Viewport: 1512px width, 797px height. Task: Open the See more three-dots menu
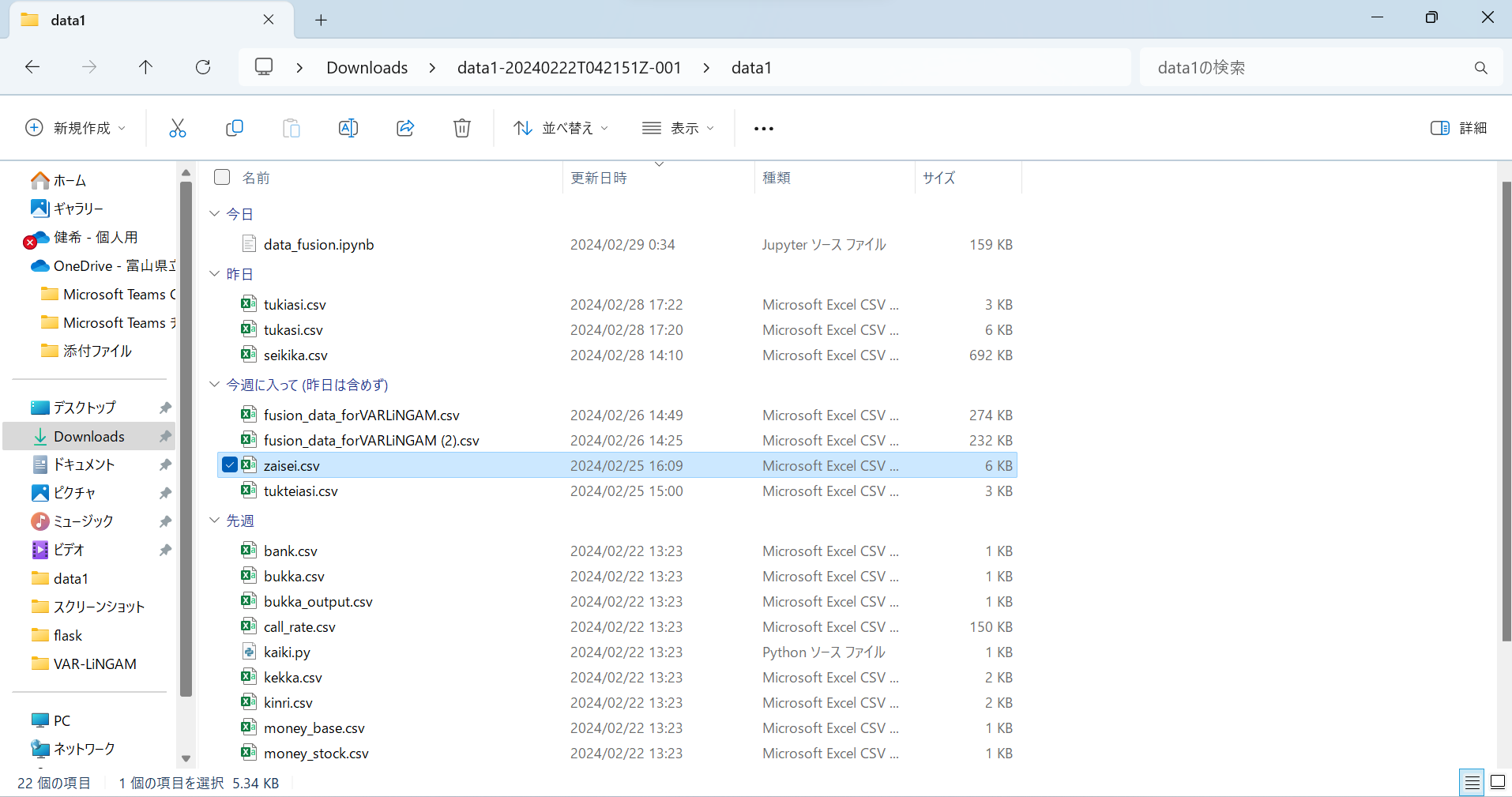click(763, 128)
